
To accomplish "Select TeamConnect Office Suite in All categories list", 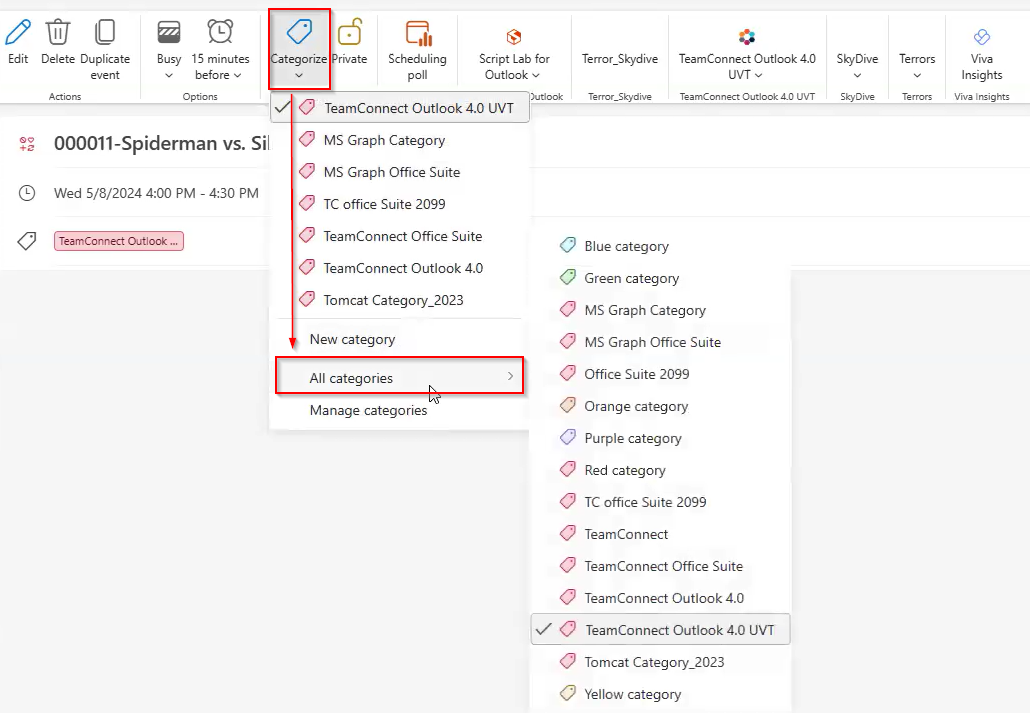I will click(x=660, y=566).
